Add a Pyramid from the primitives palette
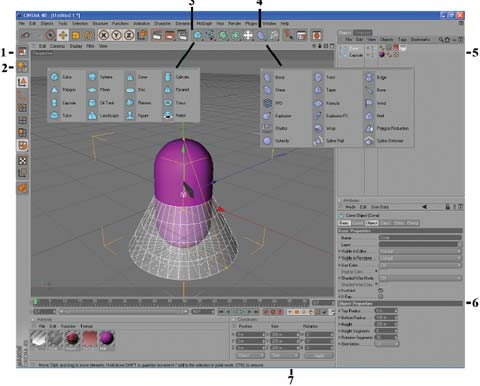Screen dimensions: 480x386 [177, 90]
